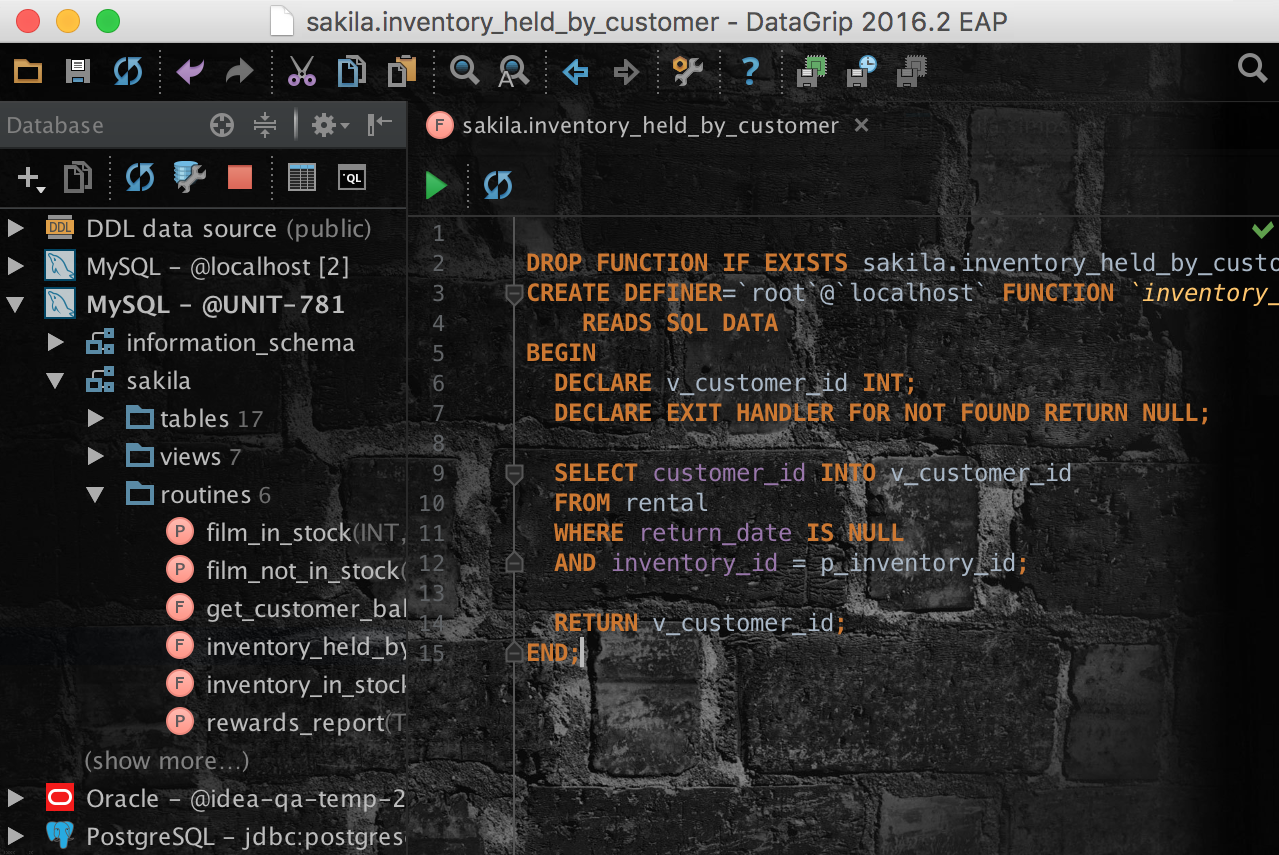The image size is (1279, 855).
Task: Open the SQL console icon
Action: click(352, 178)
